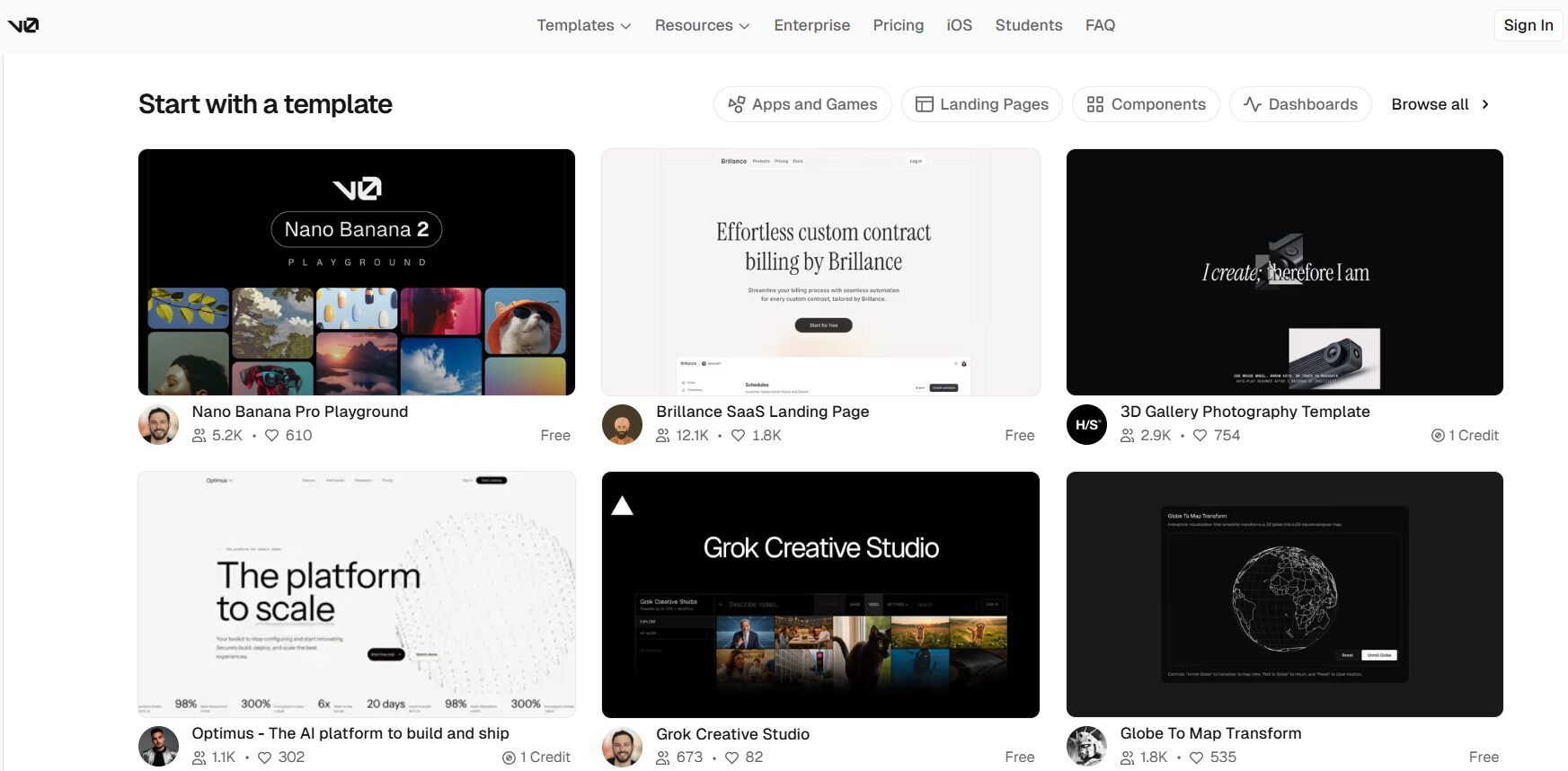This screenshot has height=771, width=1568.
Task: Click author avatar of Nano Banana Pro Playground
Action: point(158,424)
